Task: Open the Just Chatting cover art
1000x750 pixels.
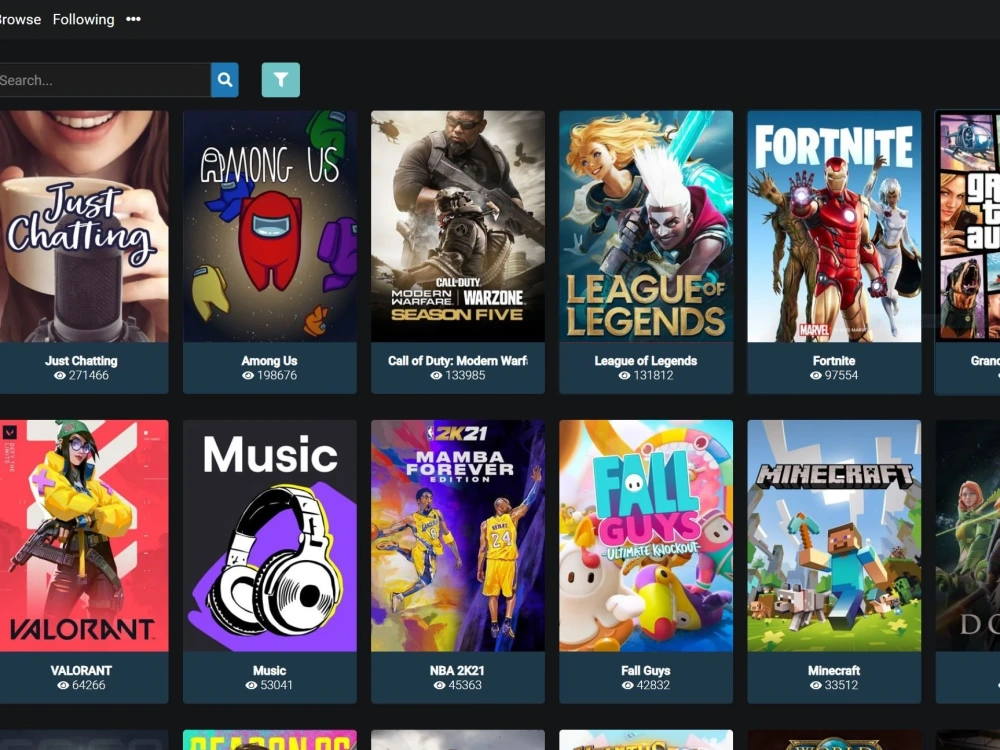Action: click(x=84, y=226)
